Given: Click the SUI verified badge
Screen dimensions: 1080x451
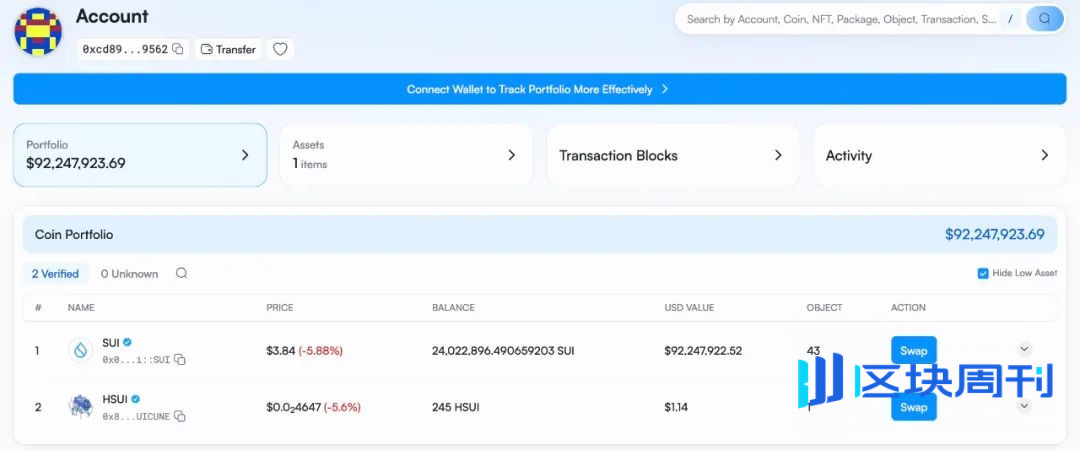Looking at the screenshot, I should click(127, 342).
